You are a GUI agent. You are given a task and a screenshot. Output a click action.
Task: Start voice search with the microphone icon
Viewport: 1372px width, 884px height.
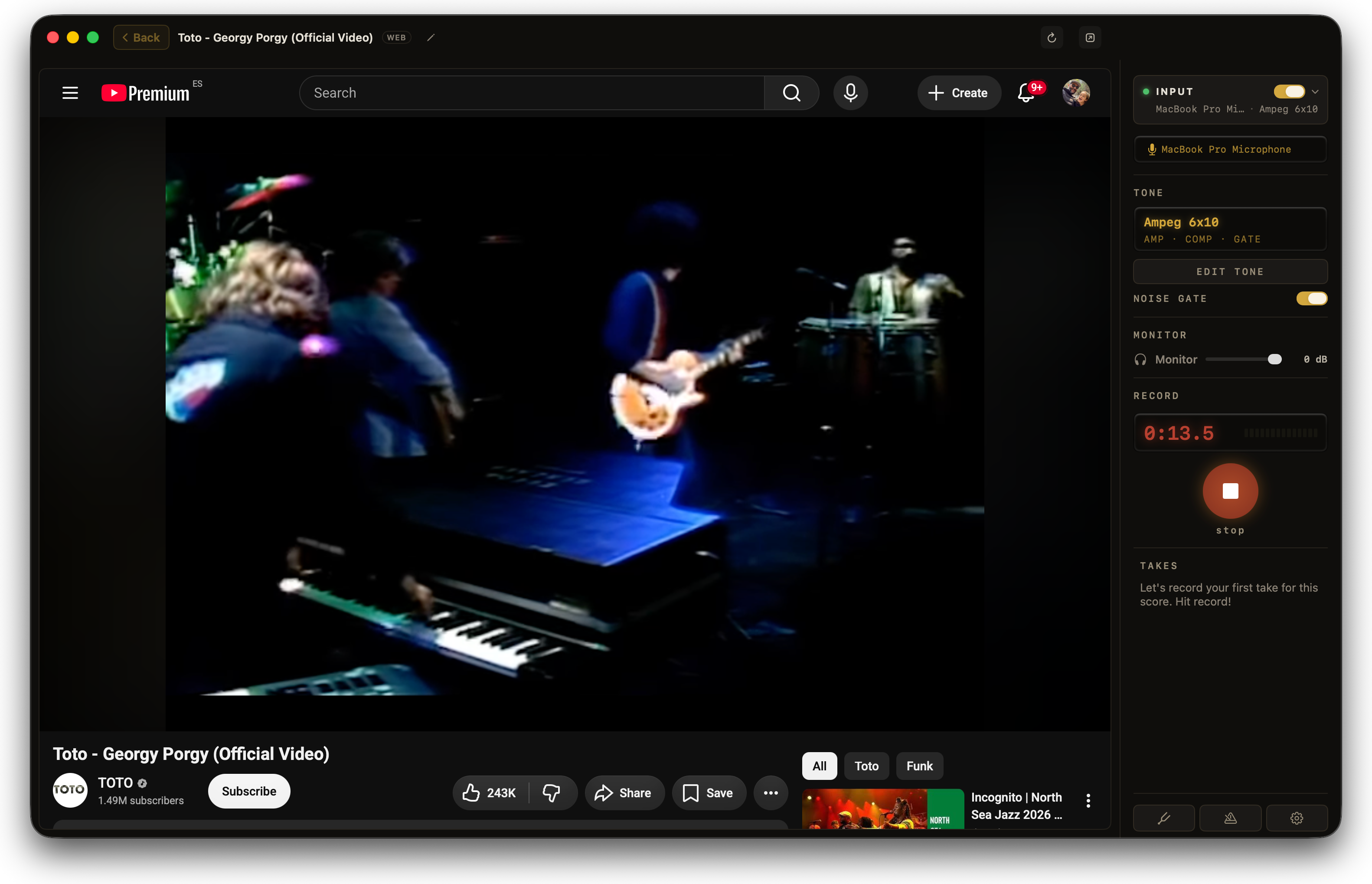850,93
